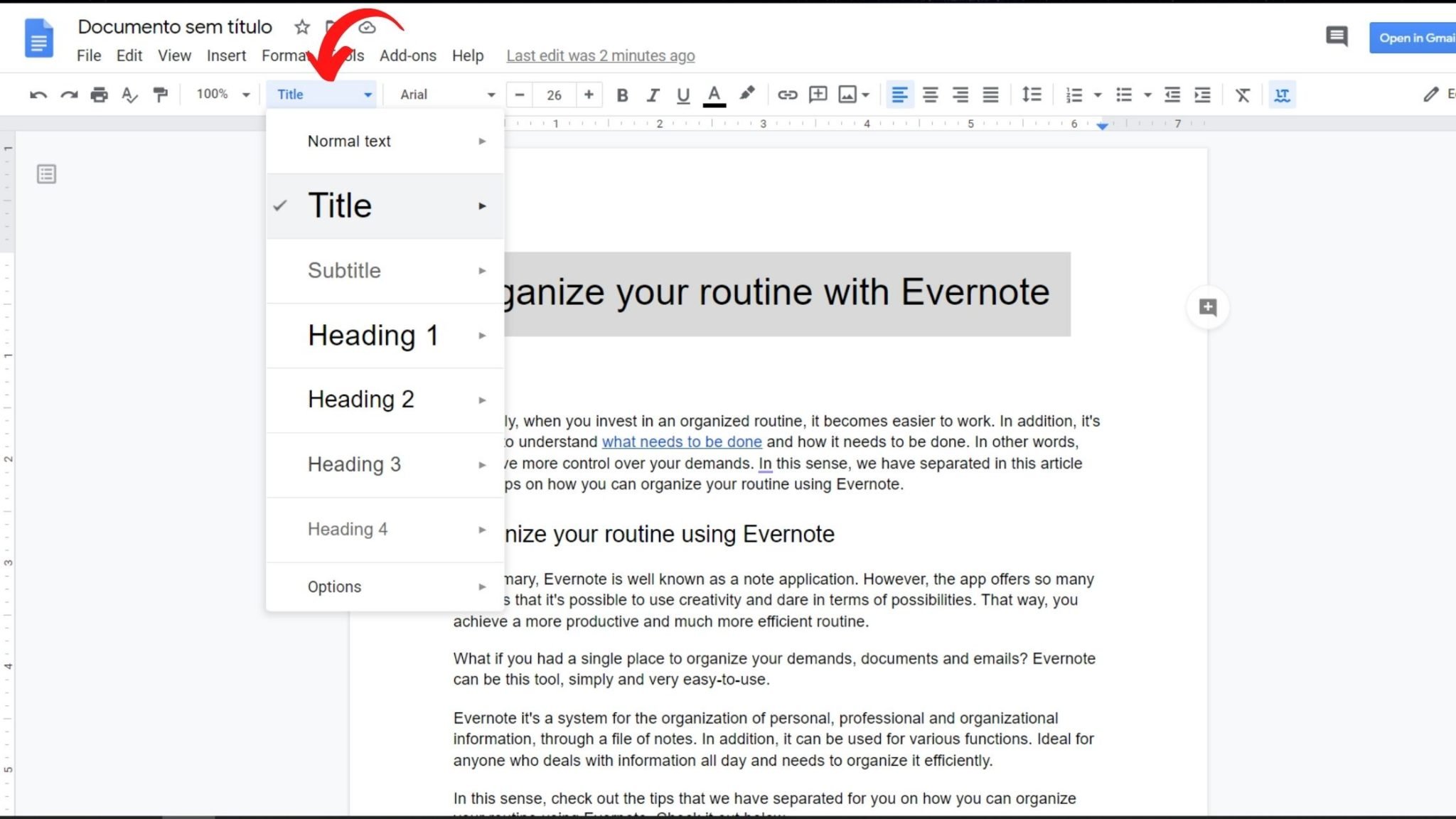The width and height of the screenshot is (1456, 819).
Task: Enable right alignment
Action: [x=960, y=95]
